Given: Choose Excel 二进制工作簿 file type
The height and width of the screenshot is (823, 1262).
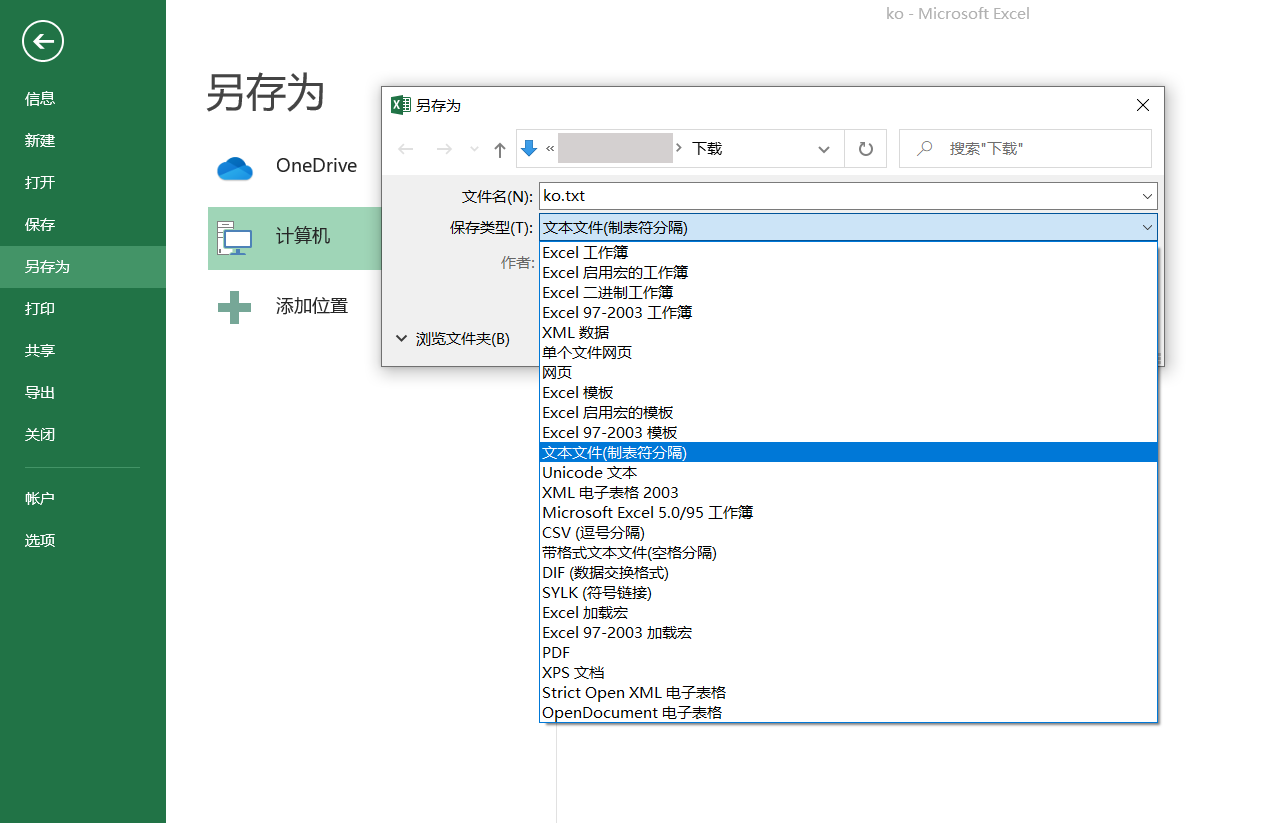Looking at the screenshot, I should (848, 293).
